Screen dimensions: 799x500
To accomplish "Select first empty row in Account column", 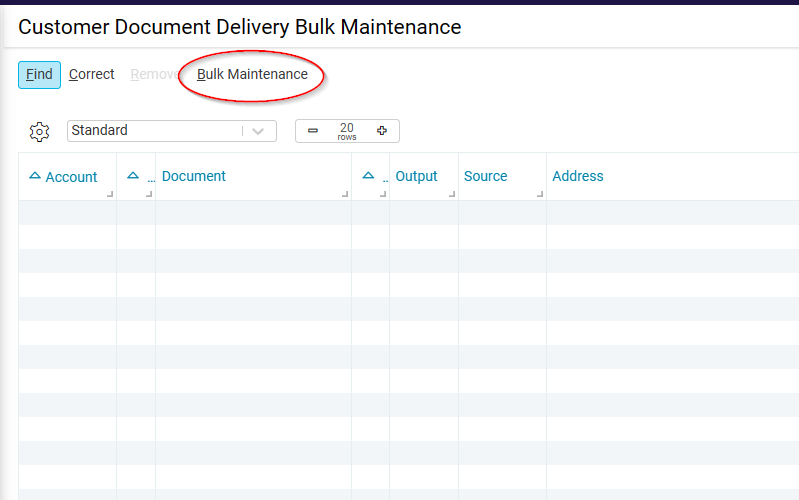I will [67, 212].
